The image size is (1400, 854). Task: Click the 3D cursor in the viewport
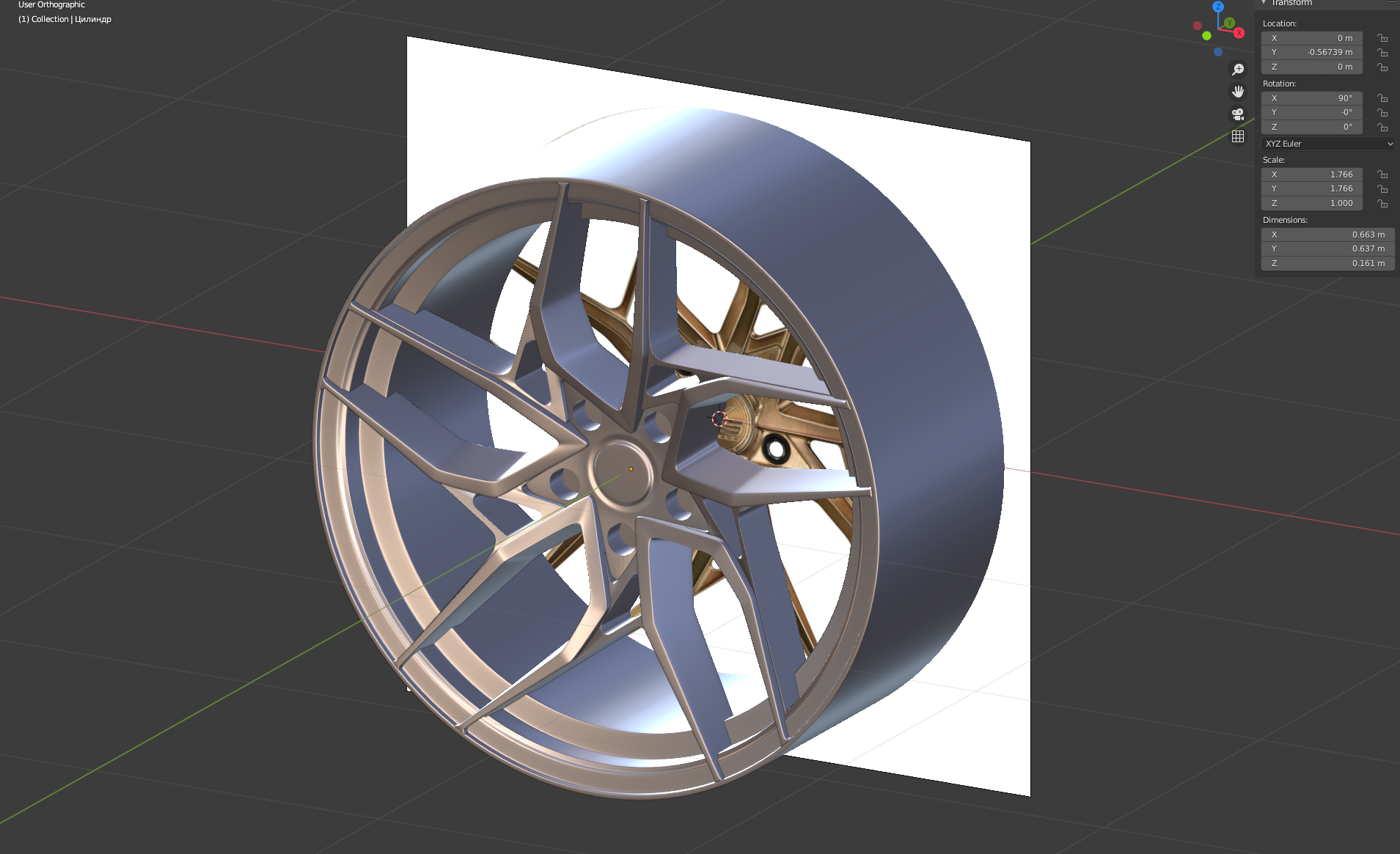pos(719,419)
